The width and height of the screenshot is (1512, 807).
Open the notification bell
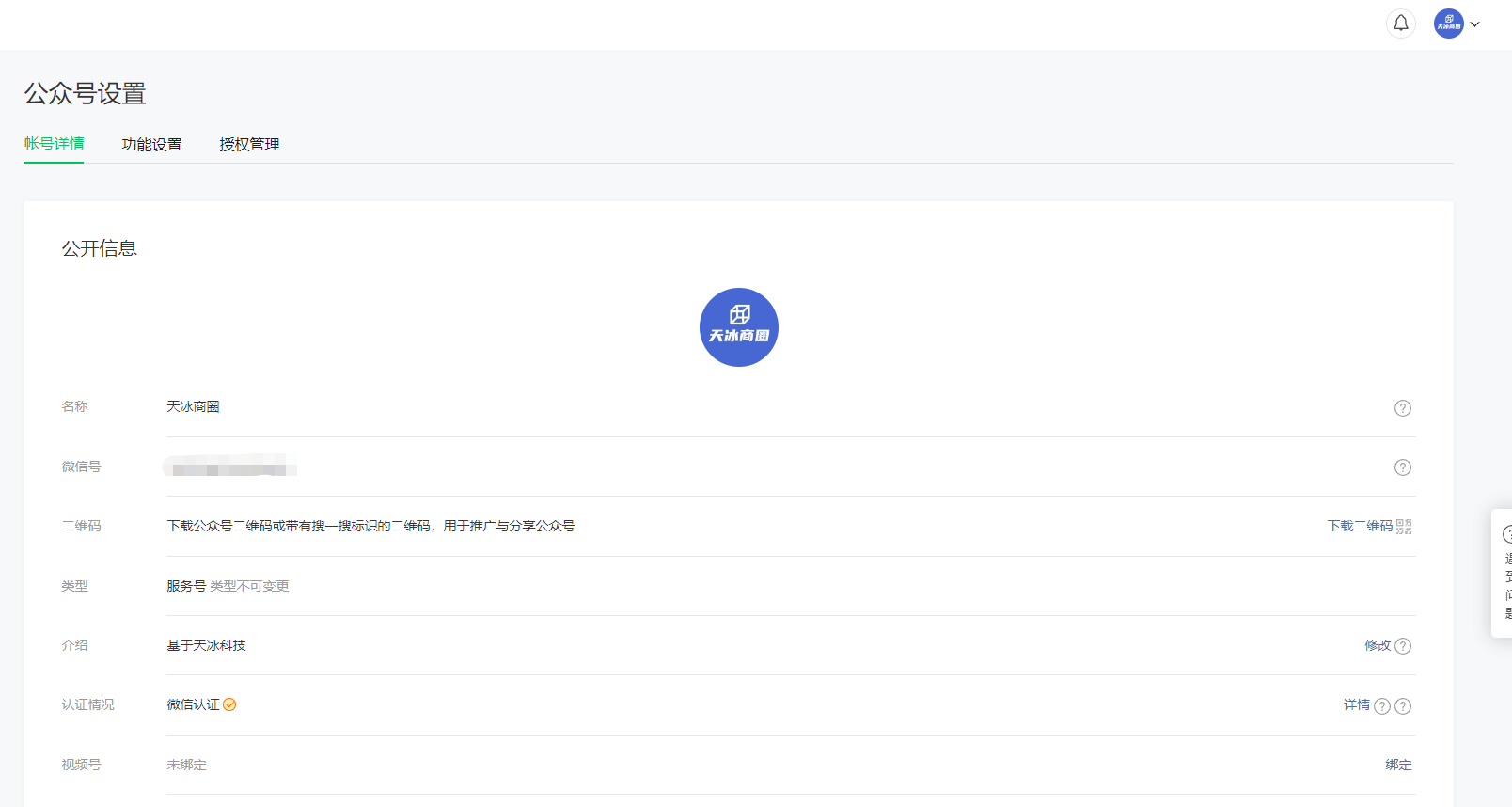click(x=1401, y=24)
